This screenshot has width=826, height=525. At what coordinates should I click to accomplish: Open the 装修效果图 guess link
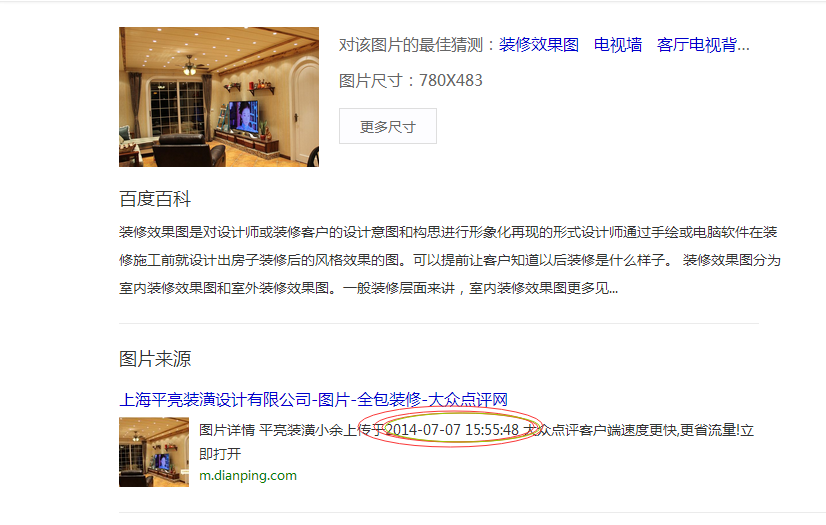pos(538,45)
